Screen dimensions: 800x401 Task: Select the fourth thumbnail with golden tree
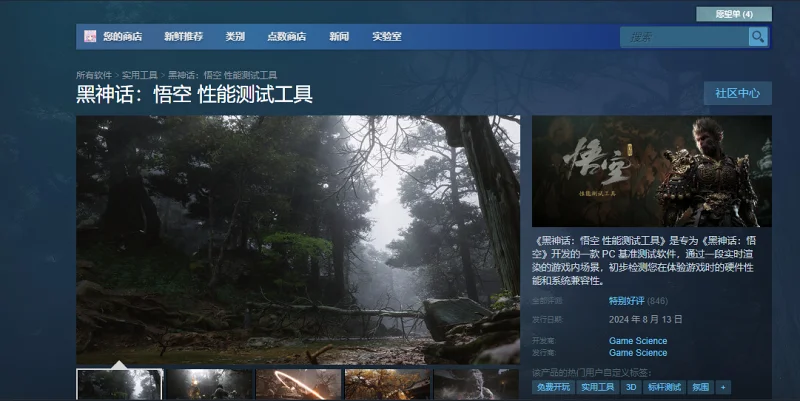(x=387, y=385)
